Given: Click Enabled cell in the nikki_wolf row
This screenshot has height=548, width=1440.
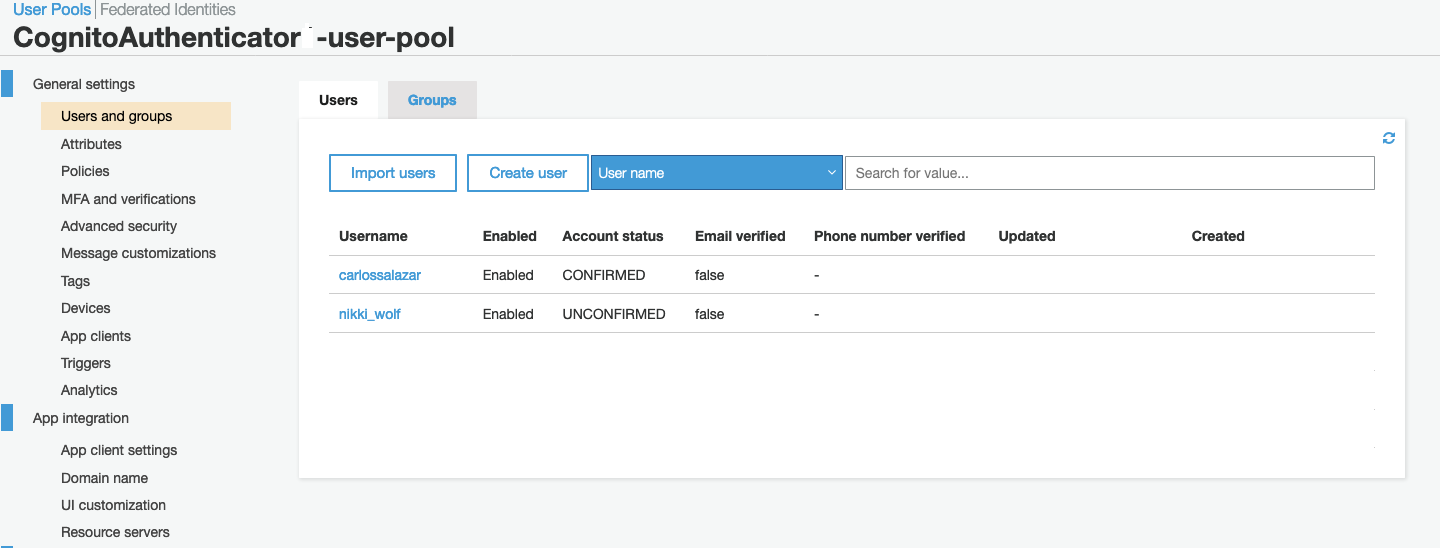Looking at the screenshot, I should [508, 314].
